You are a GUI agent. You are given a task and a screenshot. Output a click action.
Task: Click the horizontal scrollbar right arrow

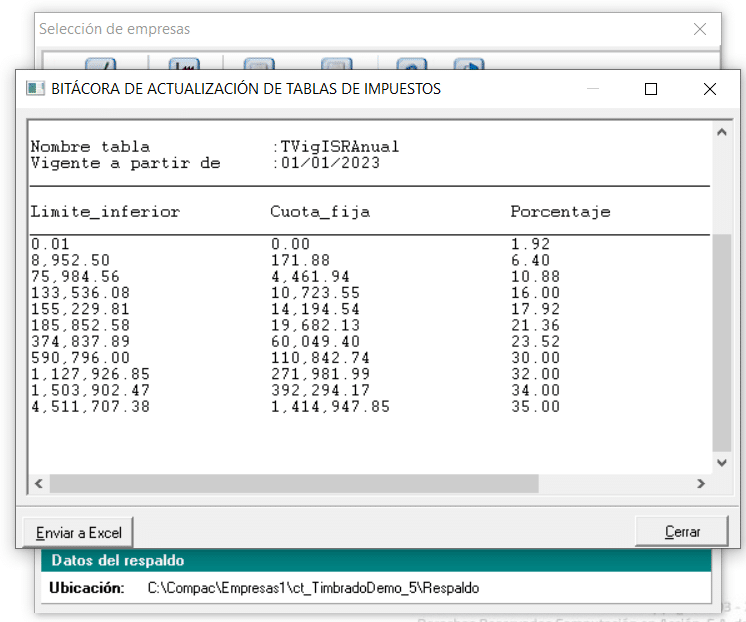[701, 484]
